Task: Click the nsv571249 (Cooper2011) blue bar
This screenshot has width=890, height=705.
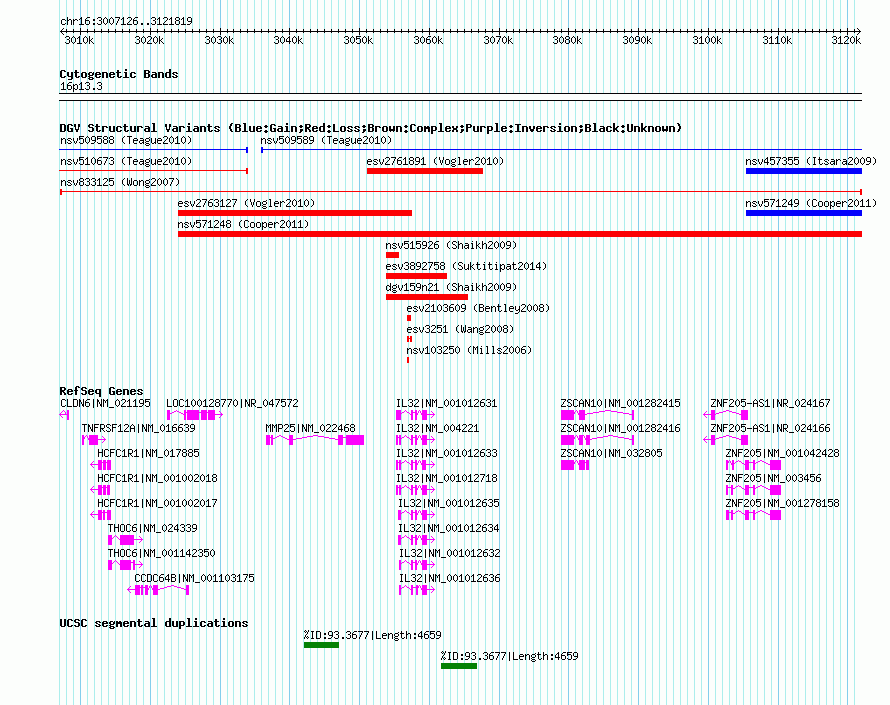Action: 804,213
